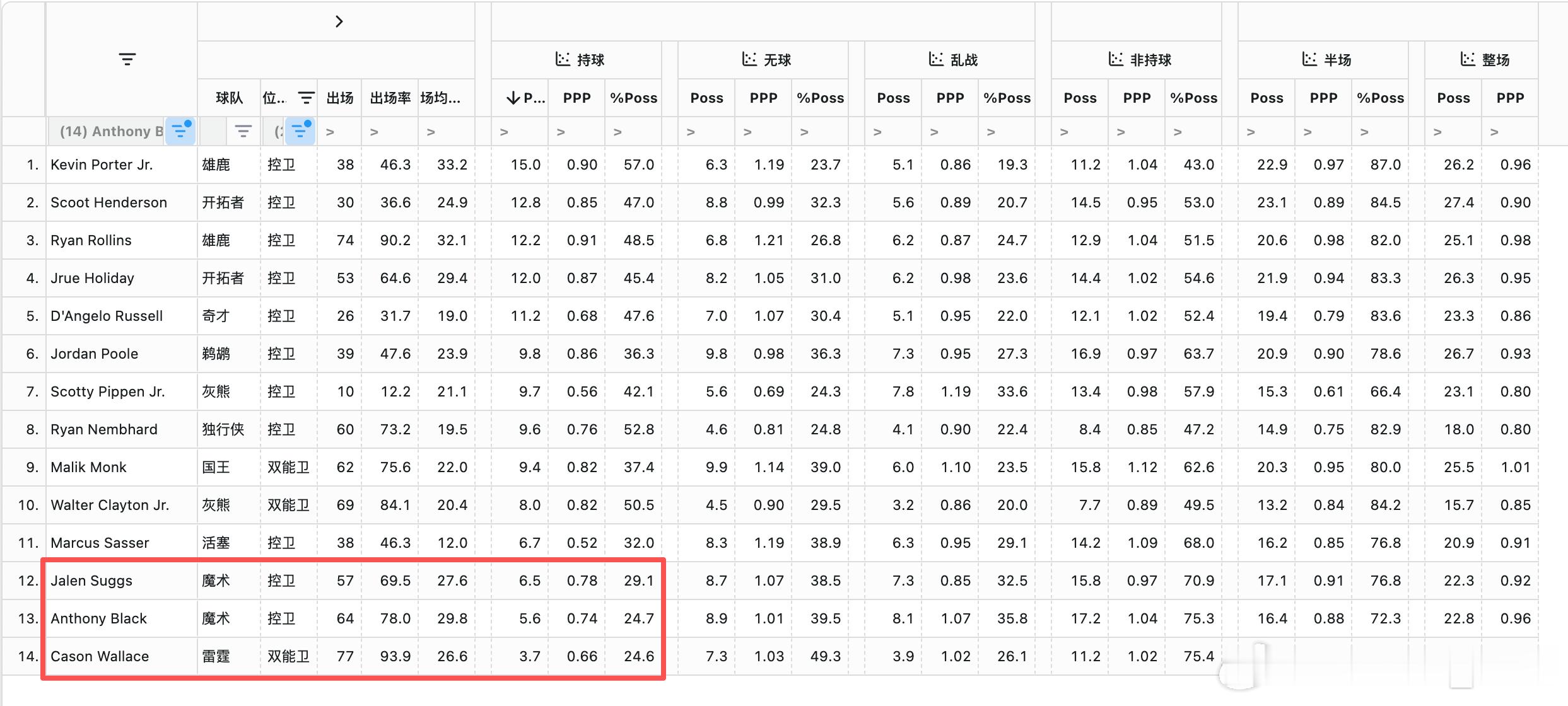Select the Jordan Poole player name
Viewport: 1568px width, 706px height.
pos(95,354)
